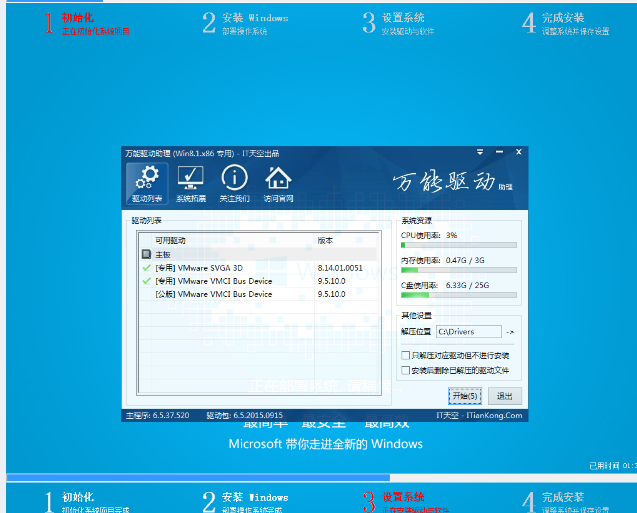This screenshot has height=513, width=637.
Task: Open the 系统拓展 monitor icon
Action: [x=190, y=184]
